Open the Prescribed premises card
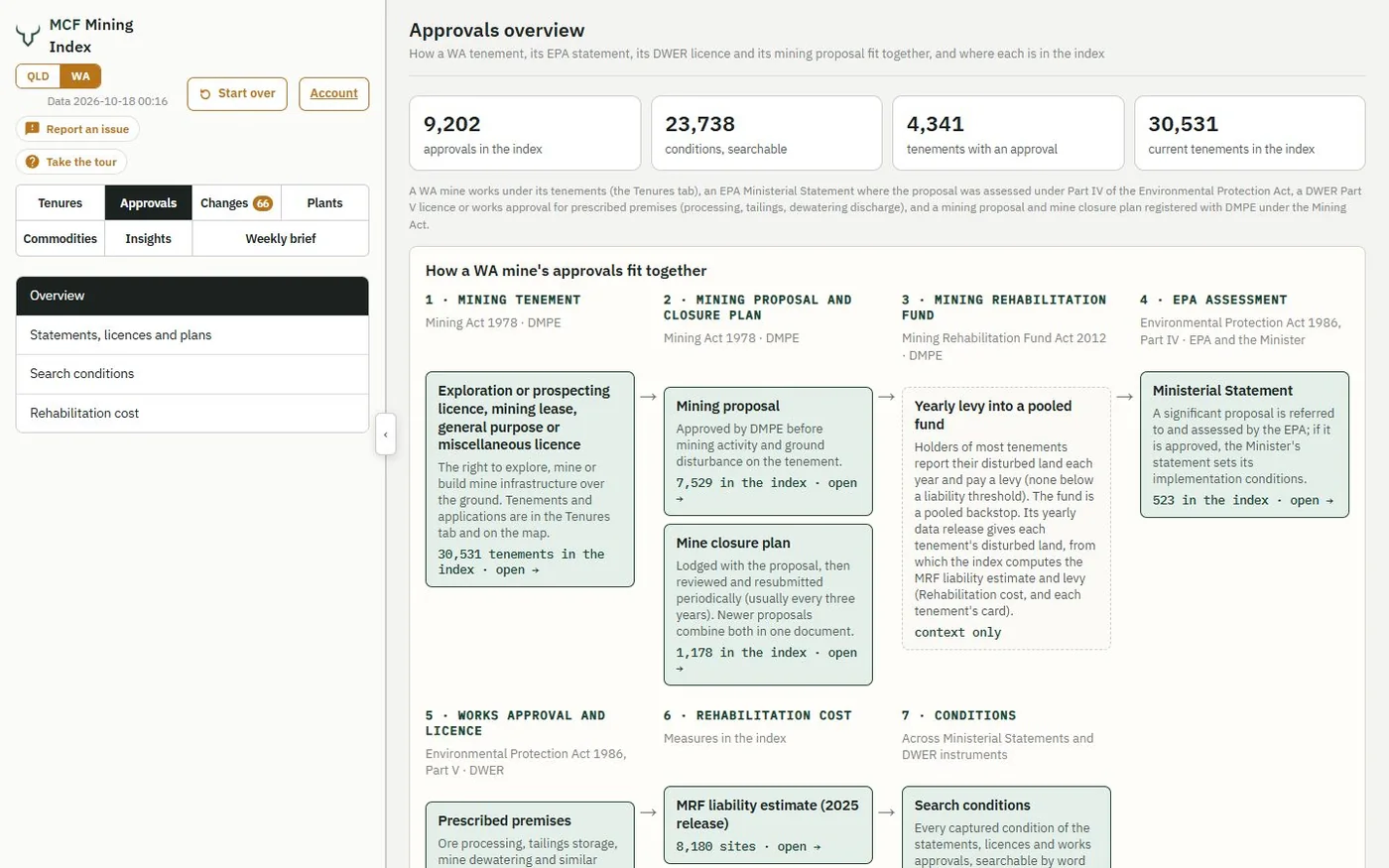Image resolution: width=1389 pixels, height=868 pixels. pos(530,835)
